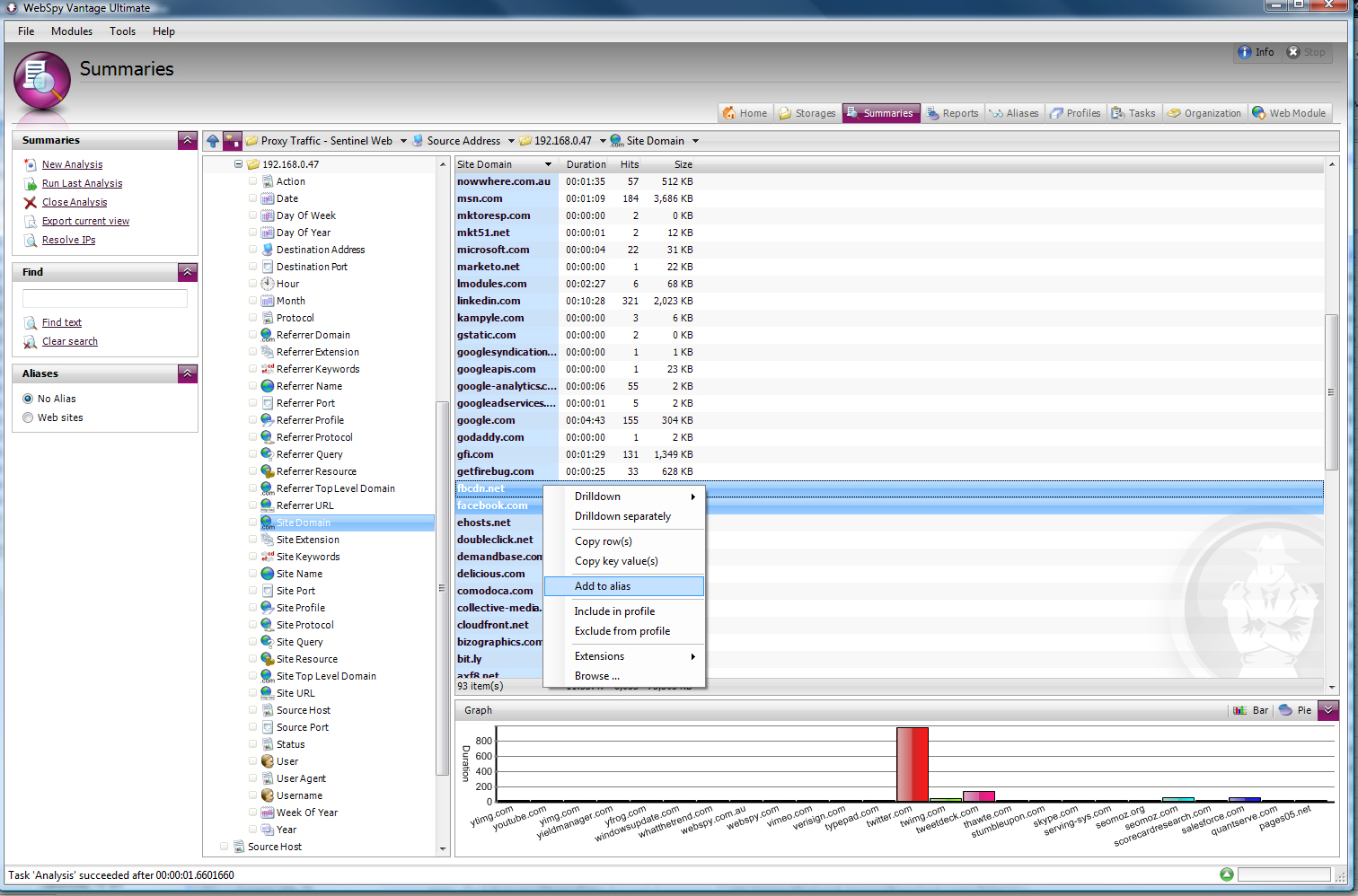1358x896 pixels.
Task: Select the Web sites radio button
Action: tap(28, 417)
